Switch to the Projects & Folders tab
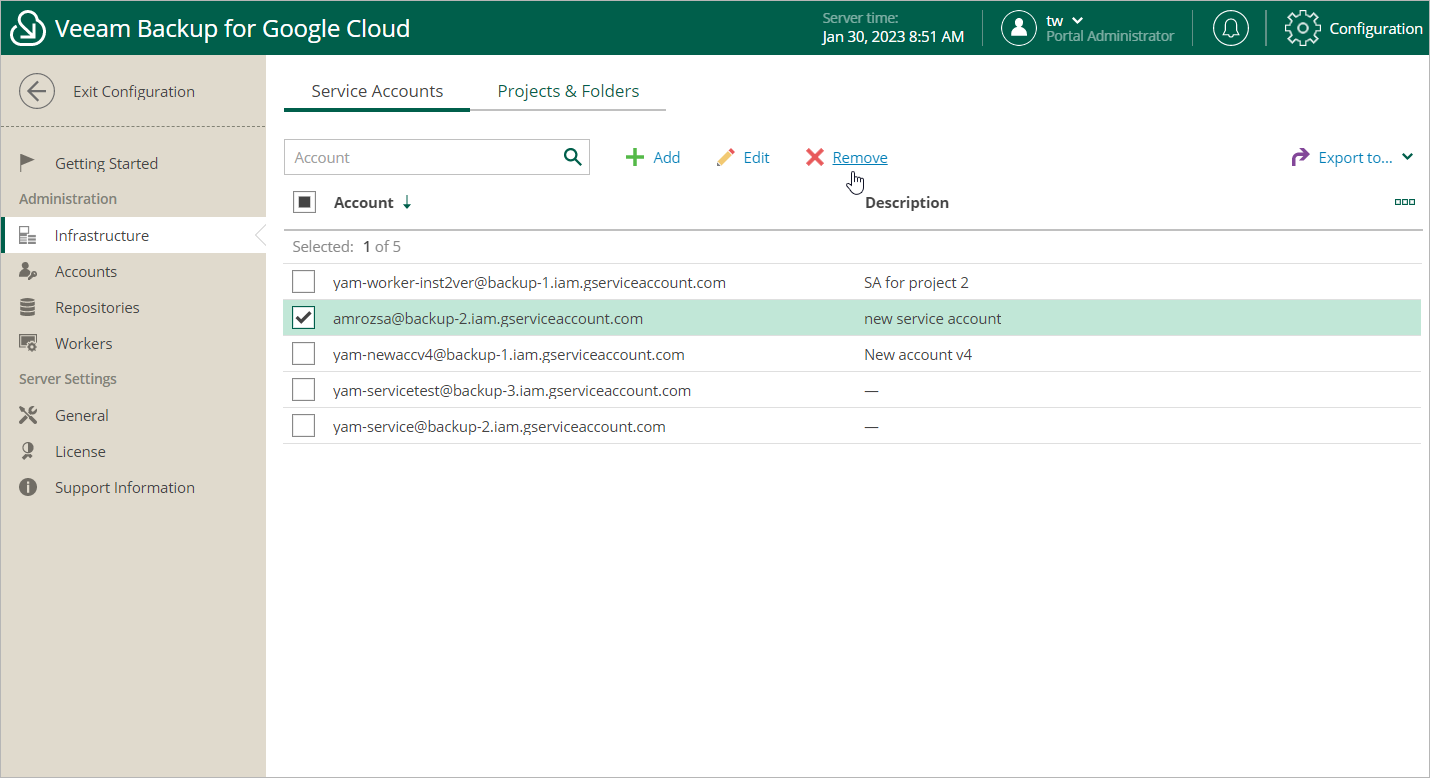 point(568,91)
